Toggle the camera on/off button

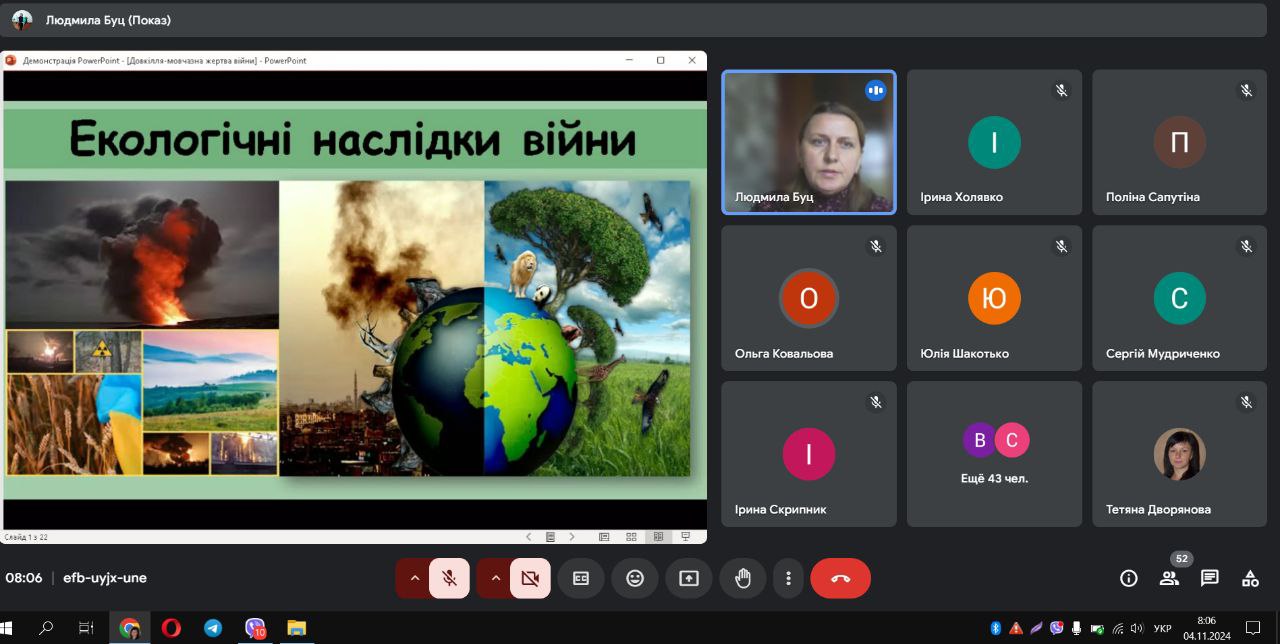coord(530,578)
